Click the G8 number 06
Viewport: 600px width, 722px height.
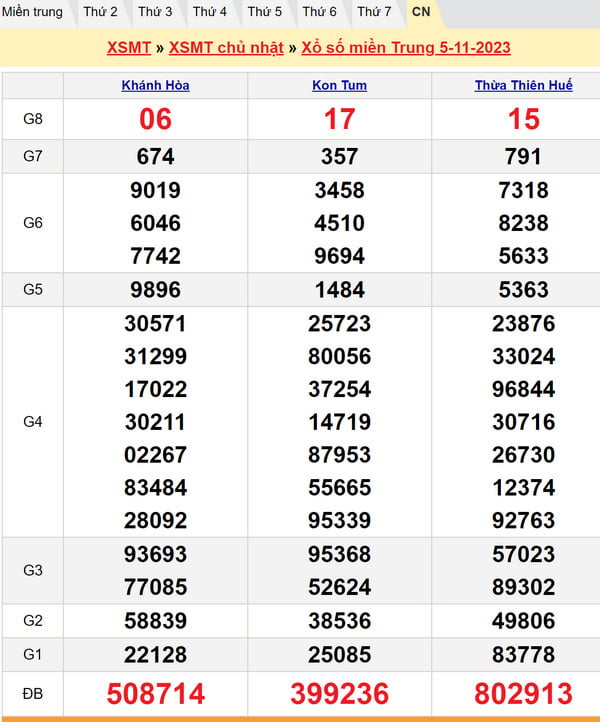(x=155, y=120)
